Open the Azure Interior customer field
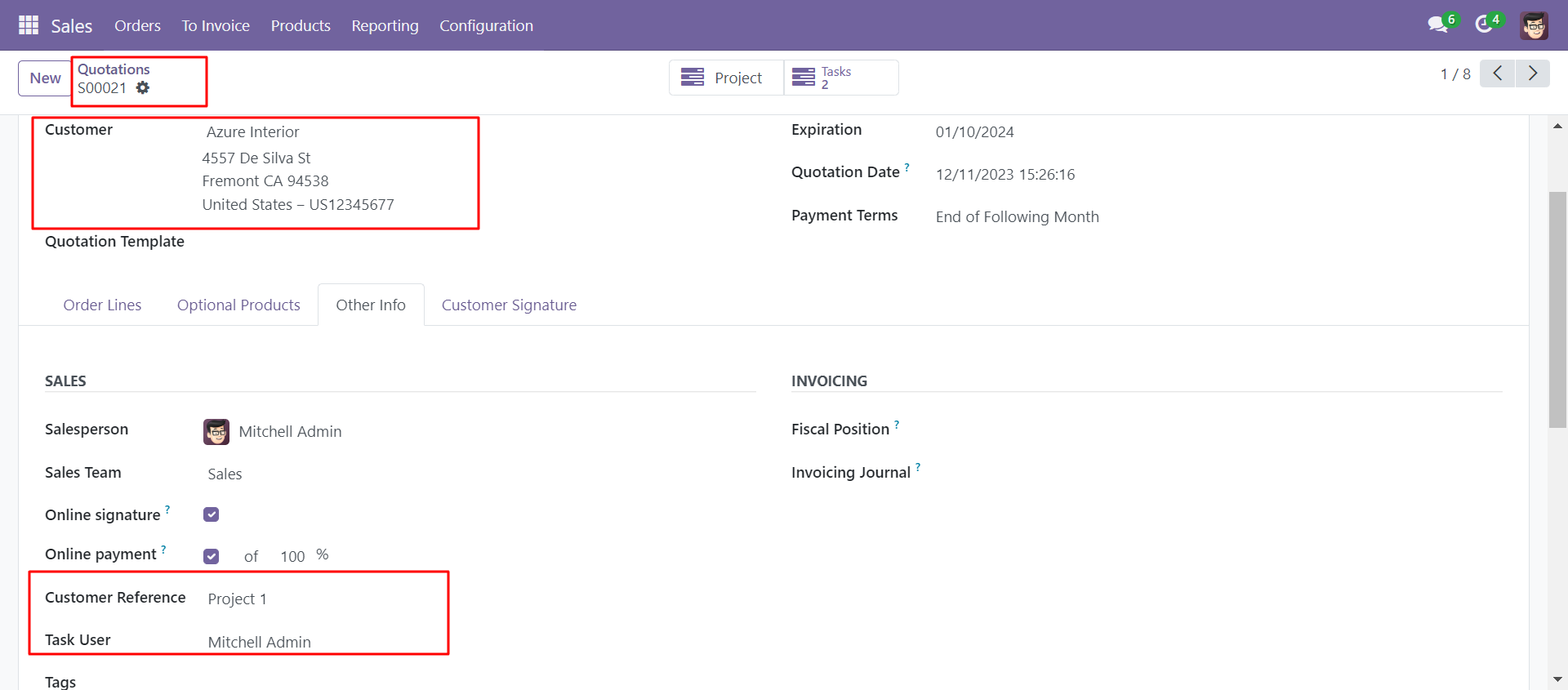1568x690 pixels. tap(253, 131)
